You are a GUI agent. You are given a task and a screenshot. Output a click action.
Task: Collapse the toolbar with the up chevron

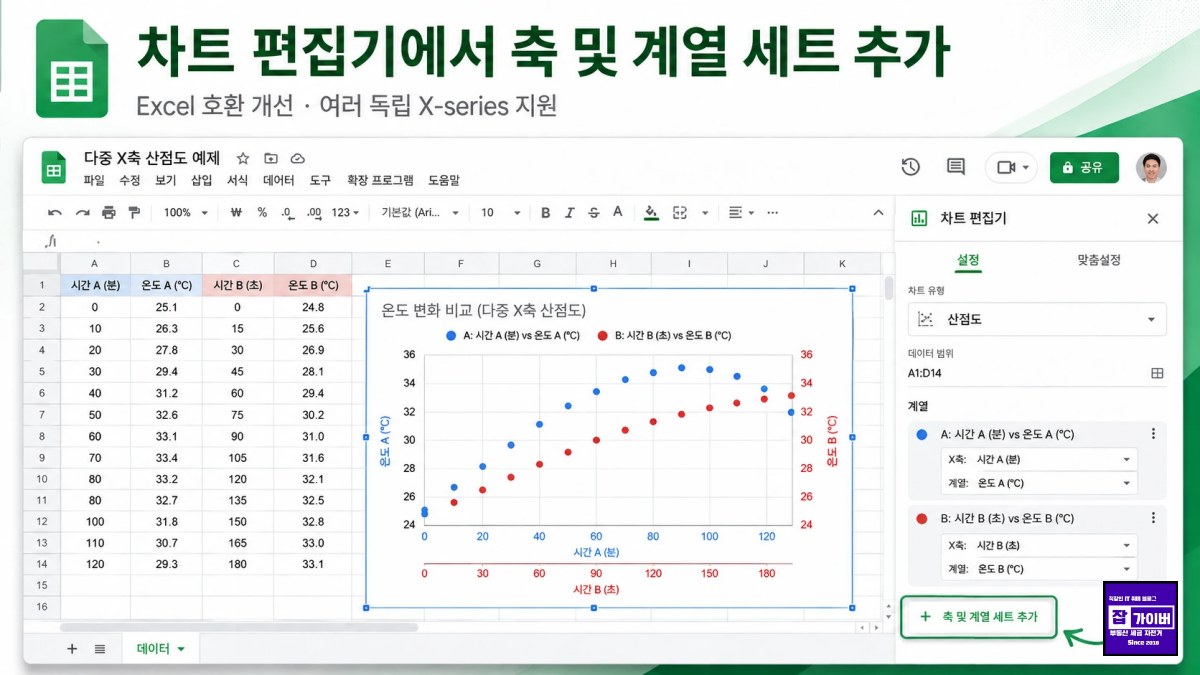[878, 212]
